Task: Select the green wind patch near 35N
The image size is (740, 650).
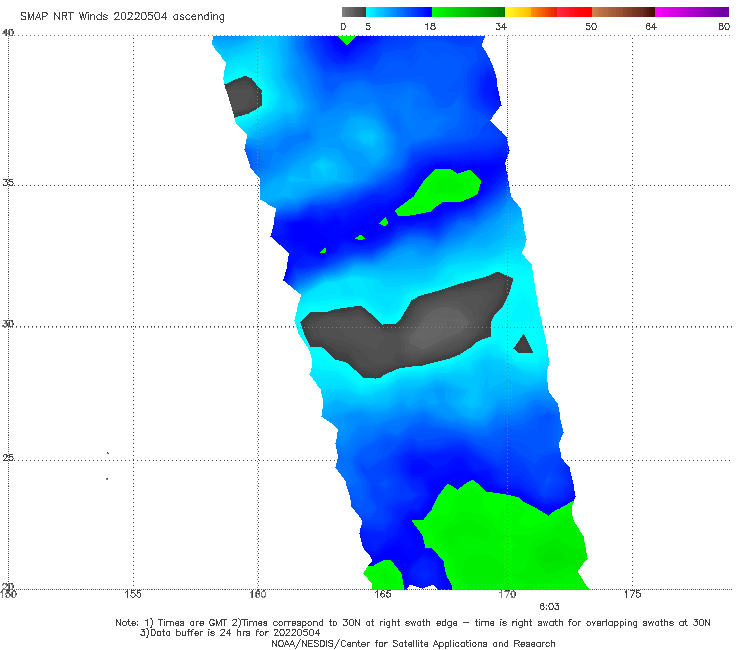Action: pos(439,191)
